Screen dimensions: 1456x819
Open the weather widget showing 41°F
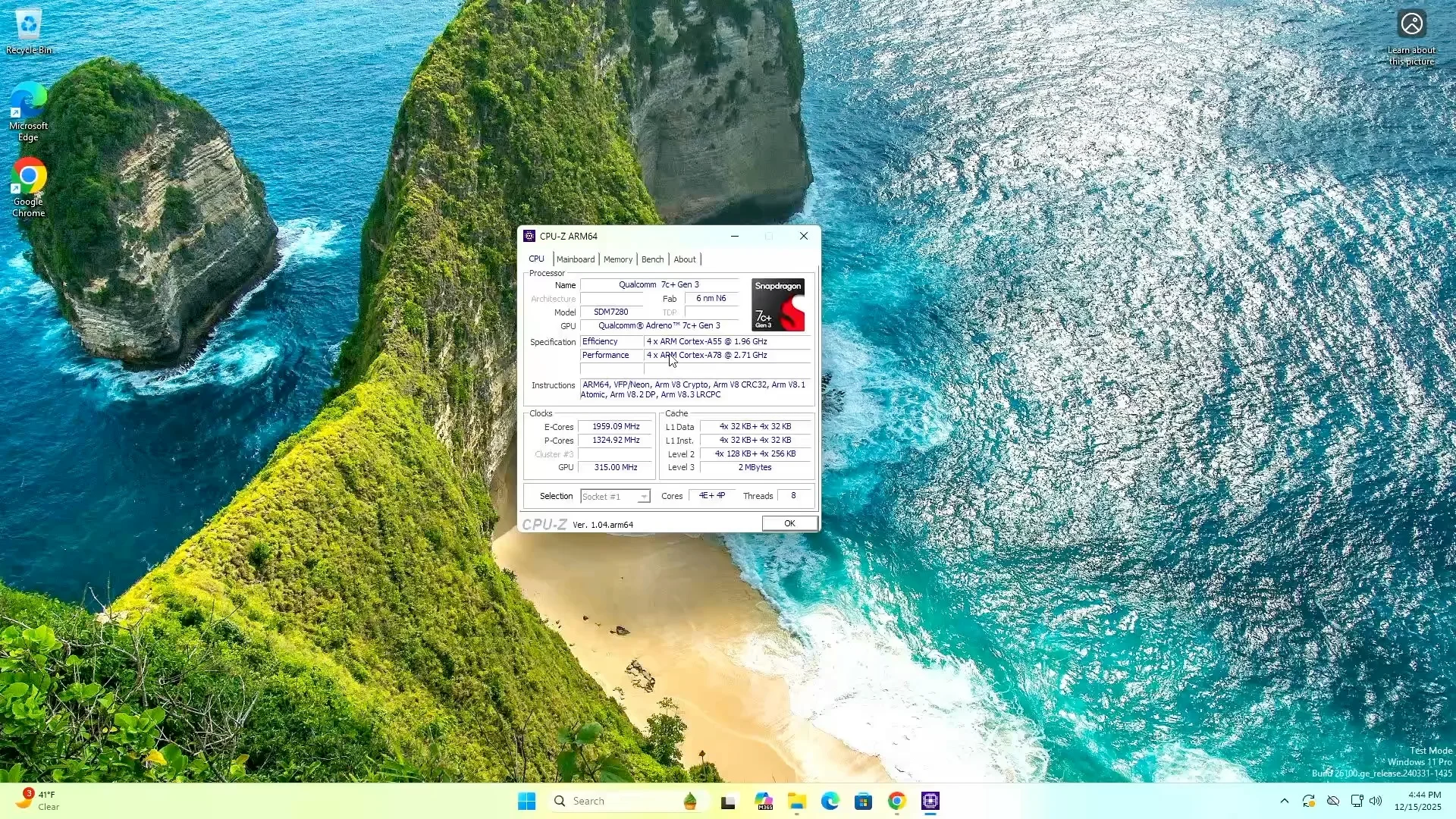[38, 800]
